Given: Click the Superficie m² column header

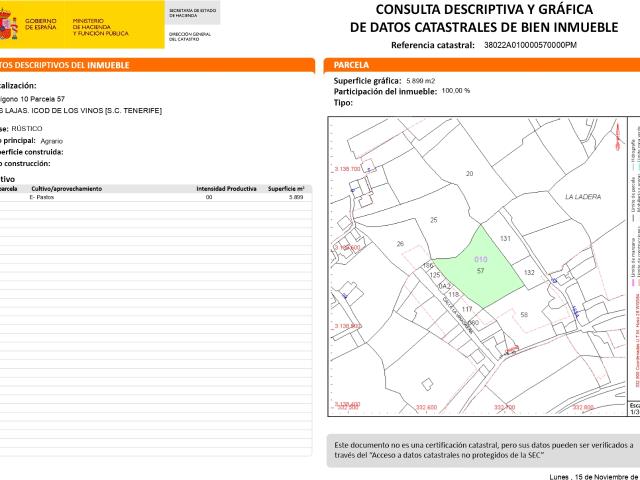Looking at the screenshot, I should click(x=285, y=188).
